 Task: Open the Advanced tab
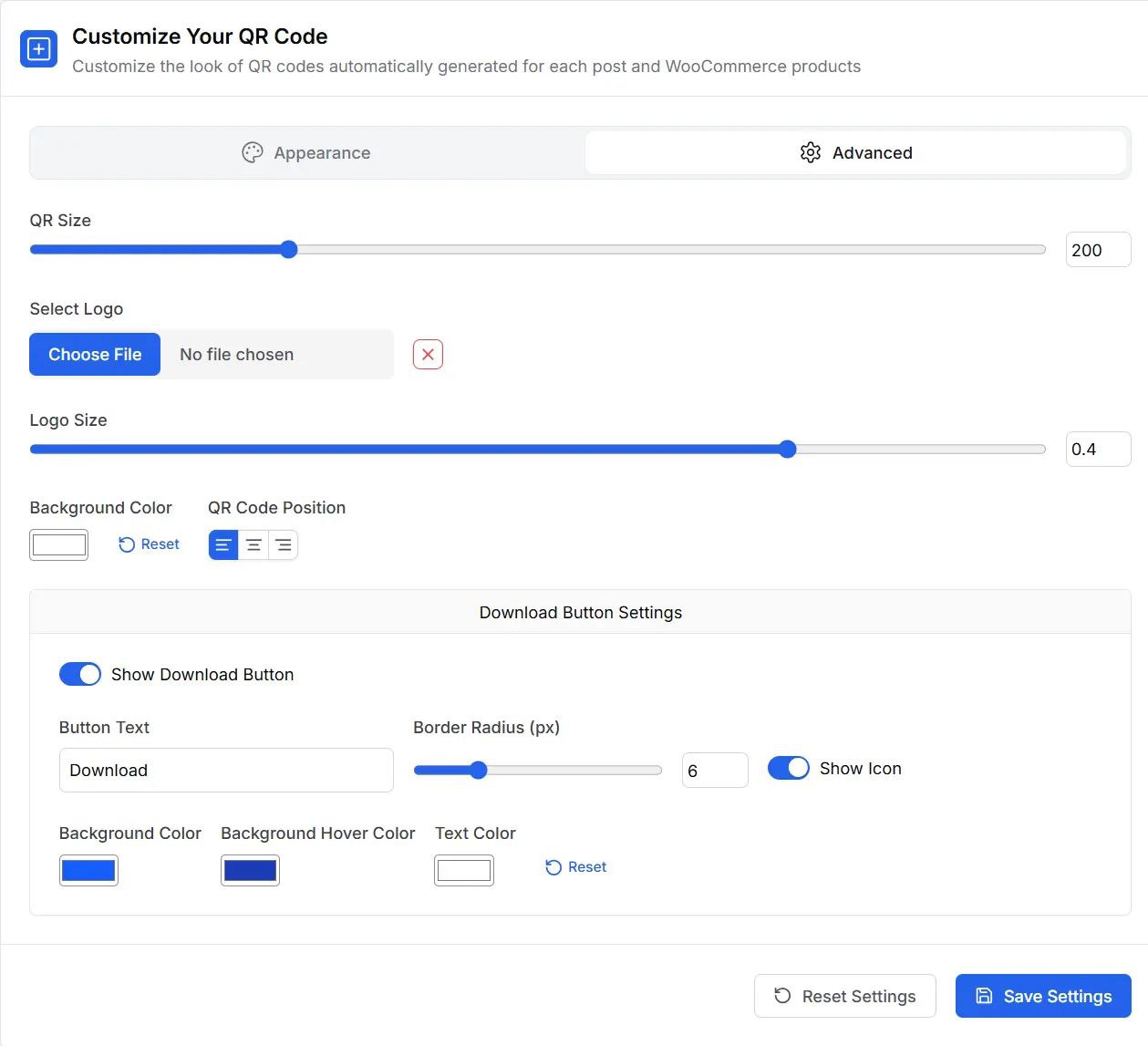pyautogui.click(x=855, y=153)
